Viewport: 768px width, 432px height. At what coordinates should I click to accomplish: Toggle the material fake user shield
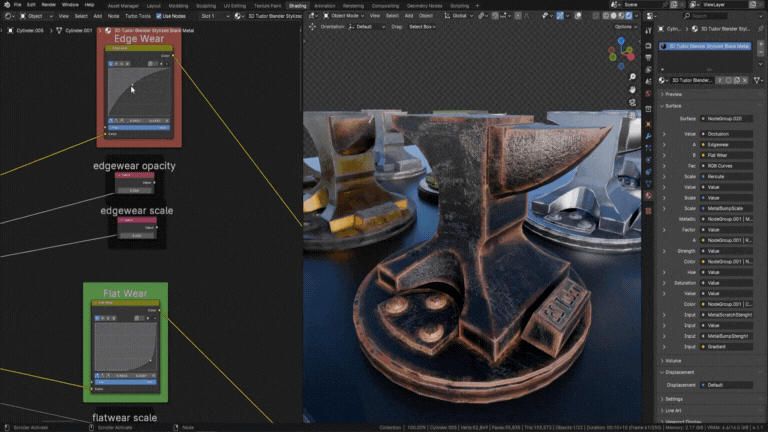point(729,80)
